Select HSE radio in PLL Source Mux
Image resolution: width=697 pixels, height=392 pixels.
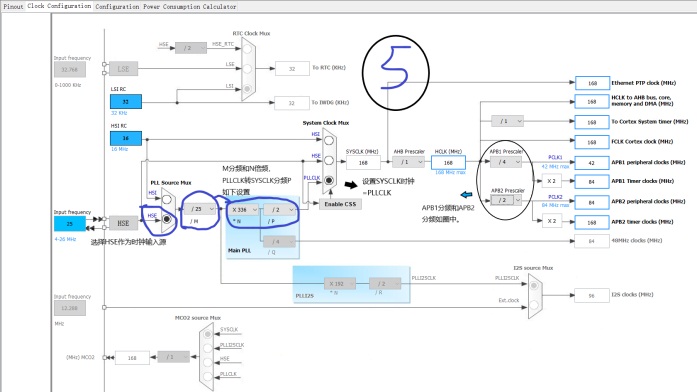pyautogui.click(x=167, y=219)
